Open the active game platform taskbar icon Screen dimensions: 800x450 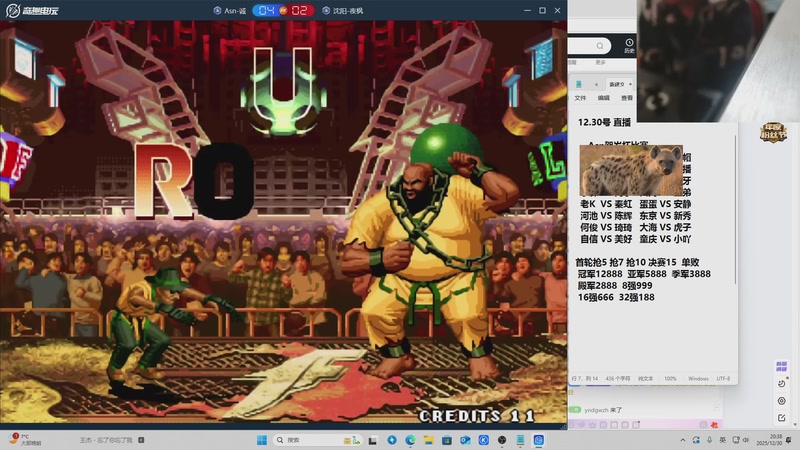539,440
